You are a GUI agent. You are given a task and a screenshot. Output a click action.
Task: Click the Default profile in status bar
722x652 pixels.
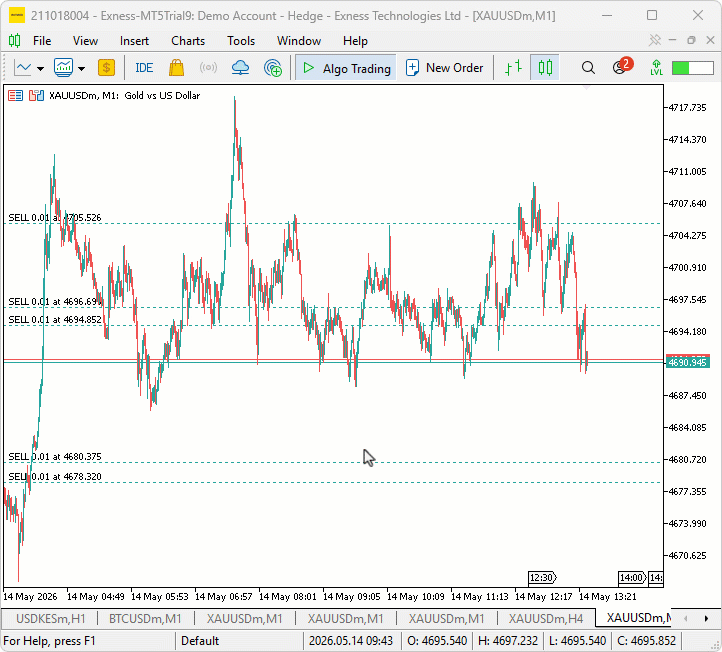(x=200, y=641)
